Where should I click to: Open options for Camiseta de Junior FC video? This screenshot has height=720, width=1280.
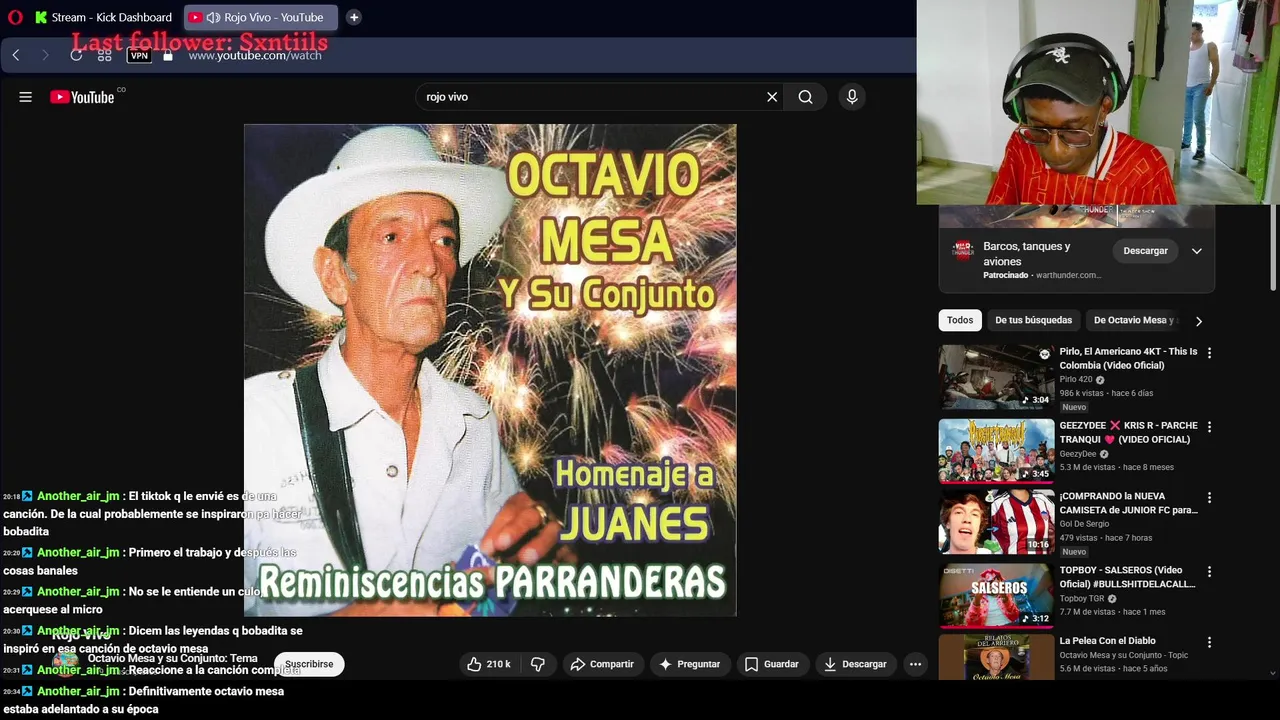point(1209,498)
